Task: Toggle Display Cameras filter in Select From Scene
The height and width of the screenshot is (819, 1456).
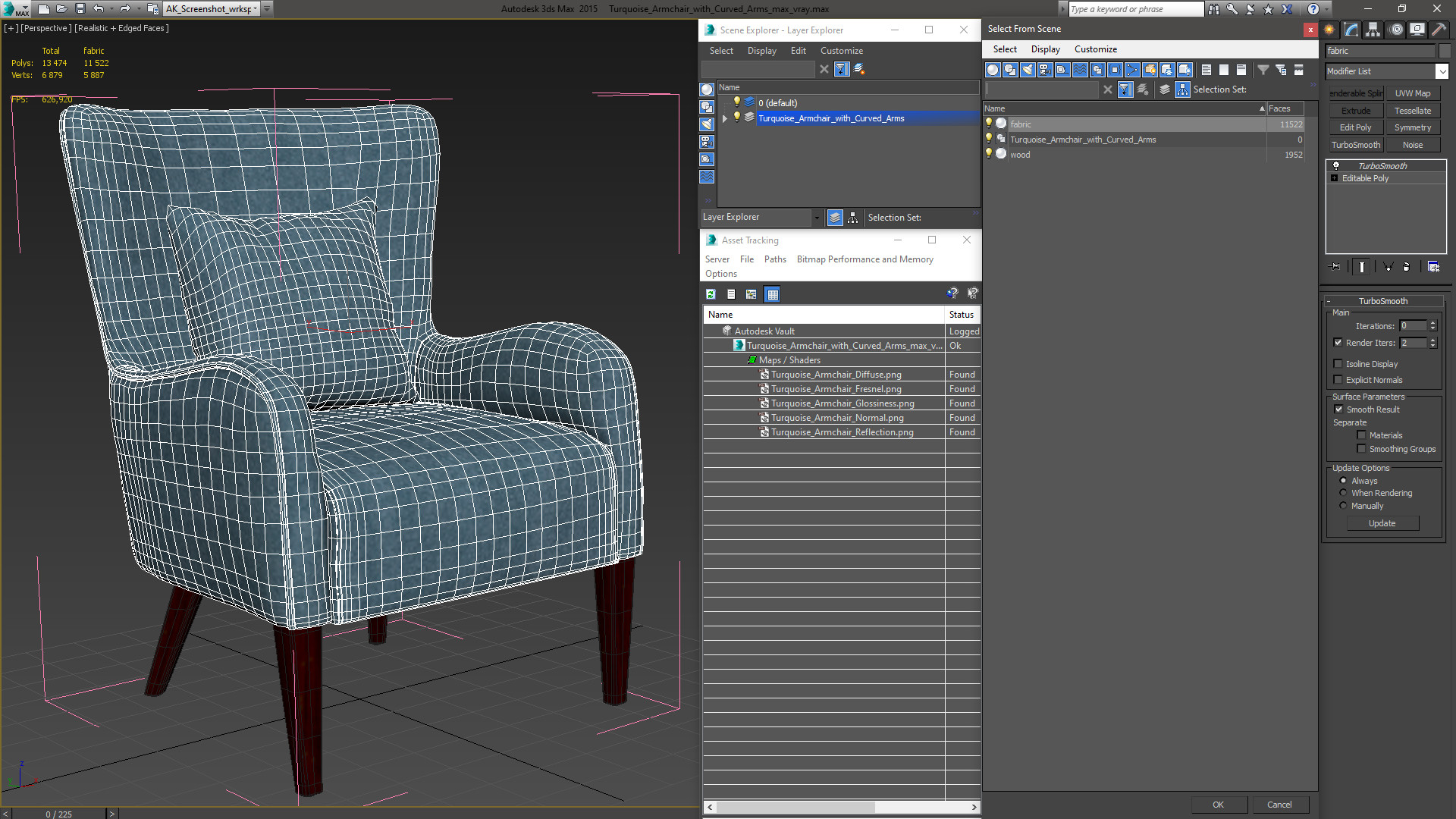Action: pos(1045,70)
